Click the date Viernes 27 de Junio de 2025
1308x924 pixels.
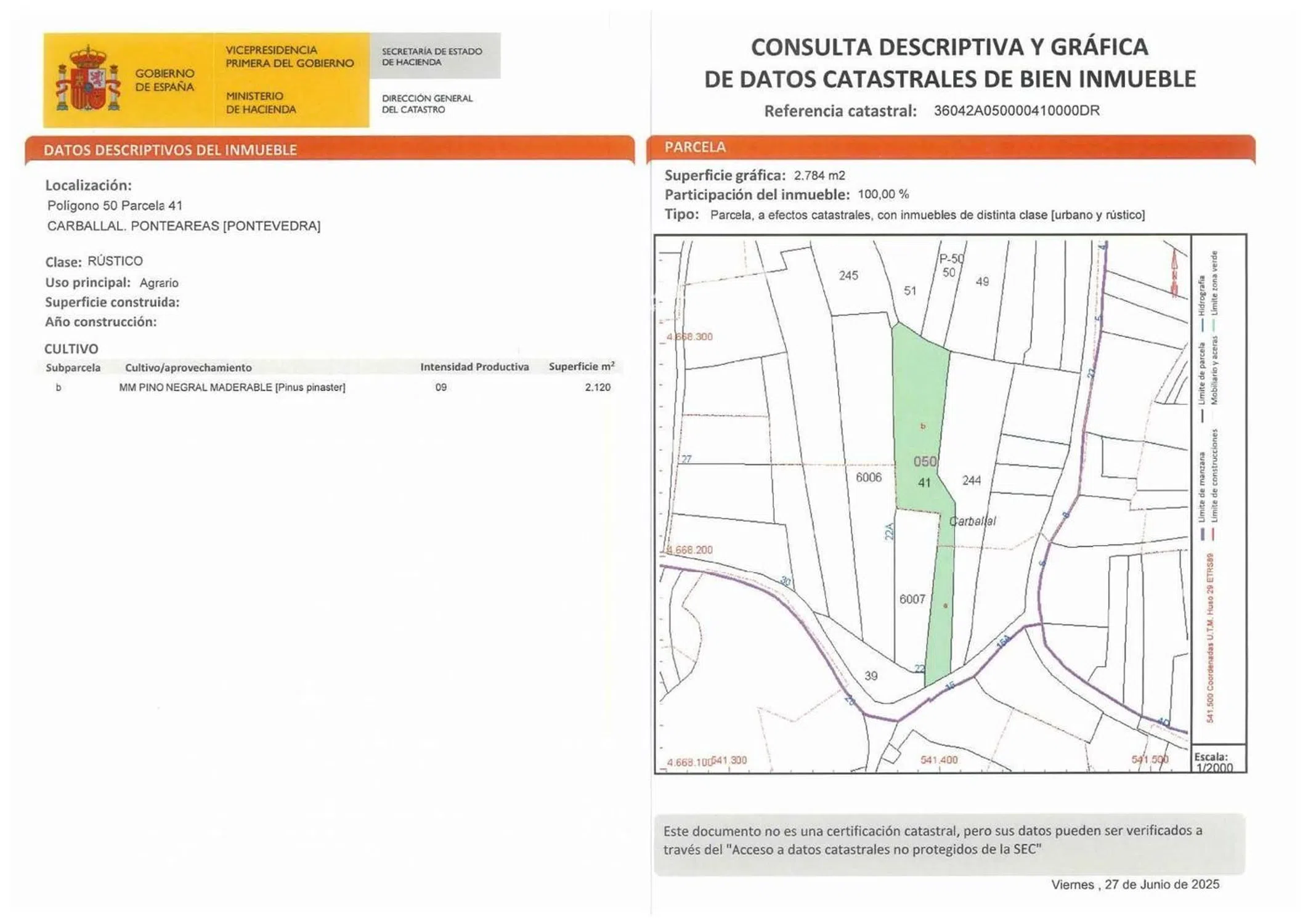point(1134,885)
